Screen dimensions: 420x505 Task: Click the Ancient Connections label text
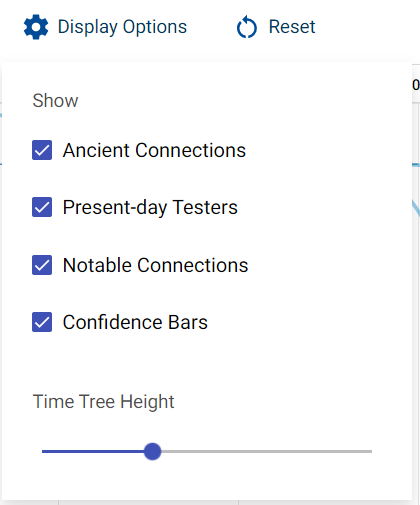[x=154, y=150]
